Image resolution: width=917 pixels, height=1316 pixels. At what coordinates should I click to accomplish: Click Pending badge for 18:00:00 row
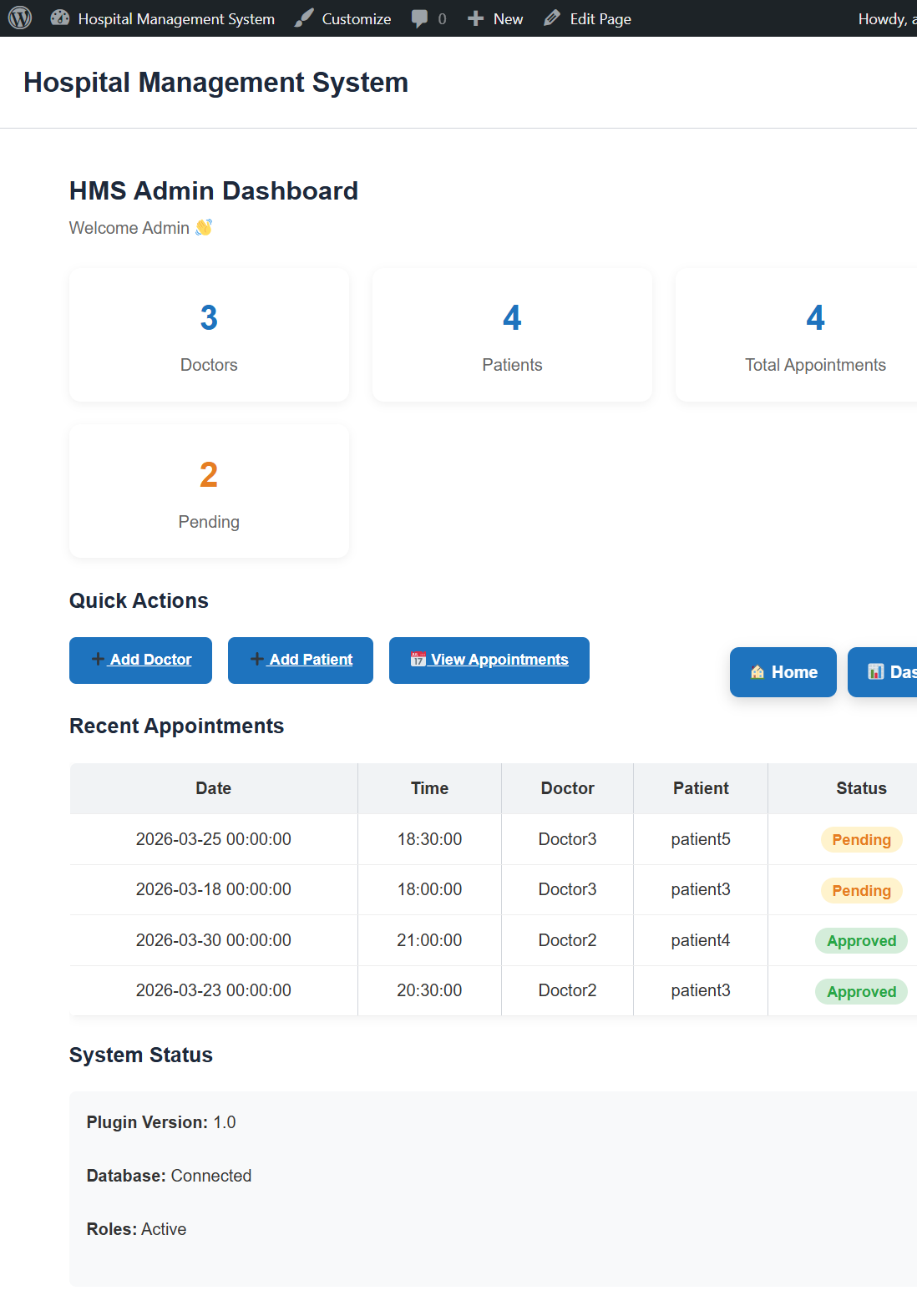861,891
